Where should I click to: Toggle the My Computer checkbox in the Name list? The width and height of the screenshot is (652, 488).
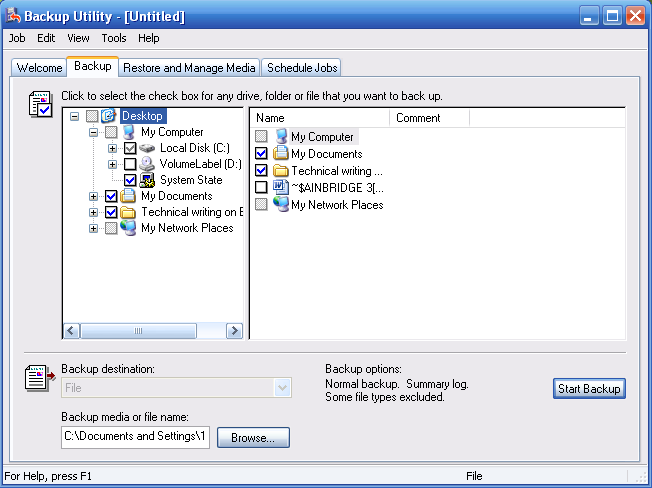click(x=261, y=136)
